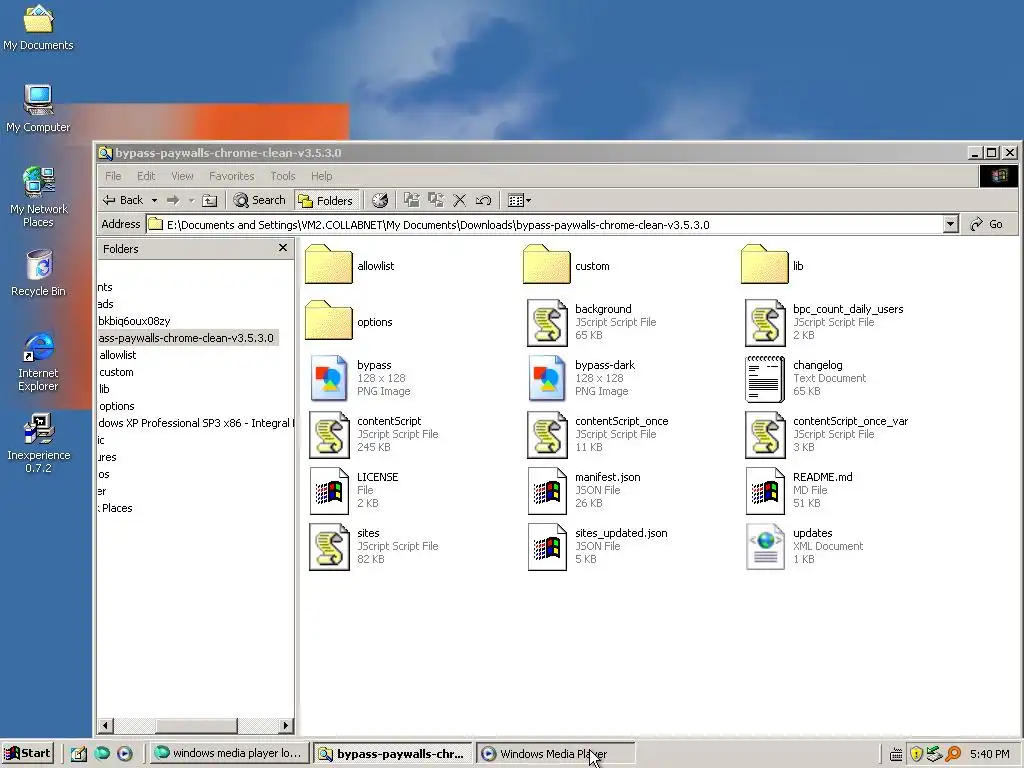
Task: Open the Back history dropdown arrow
Action: coord(154,200)
